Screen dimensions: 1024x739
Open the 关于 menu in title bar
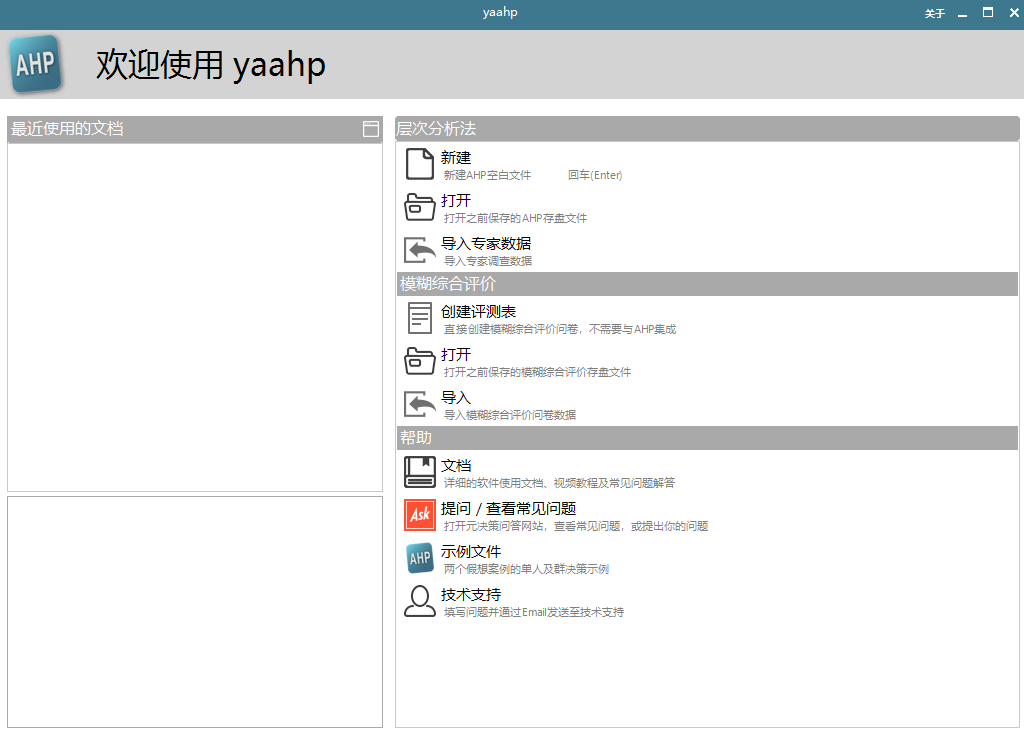coord(935,13)
